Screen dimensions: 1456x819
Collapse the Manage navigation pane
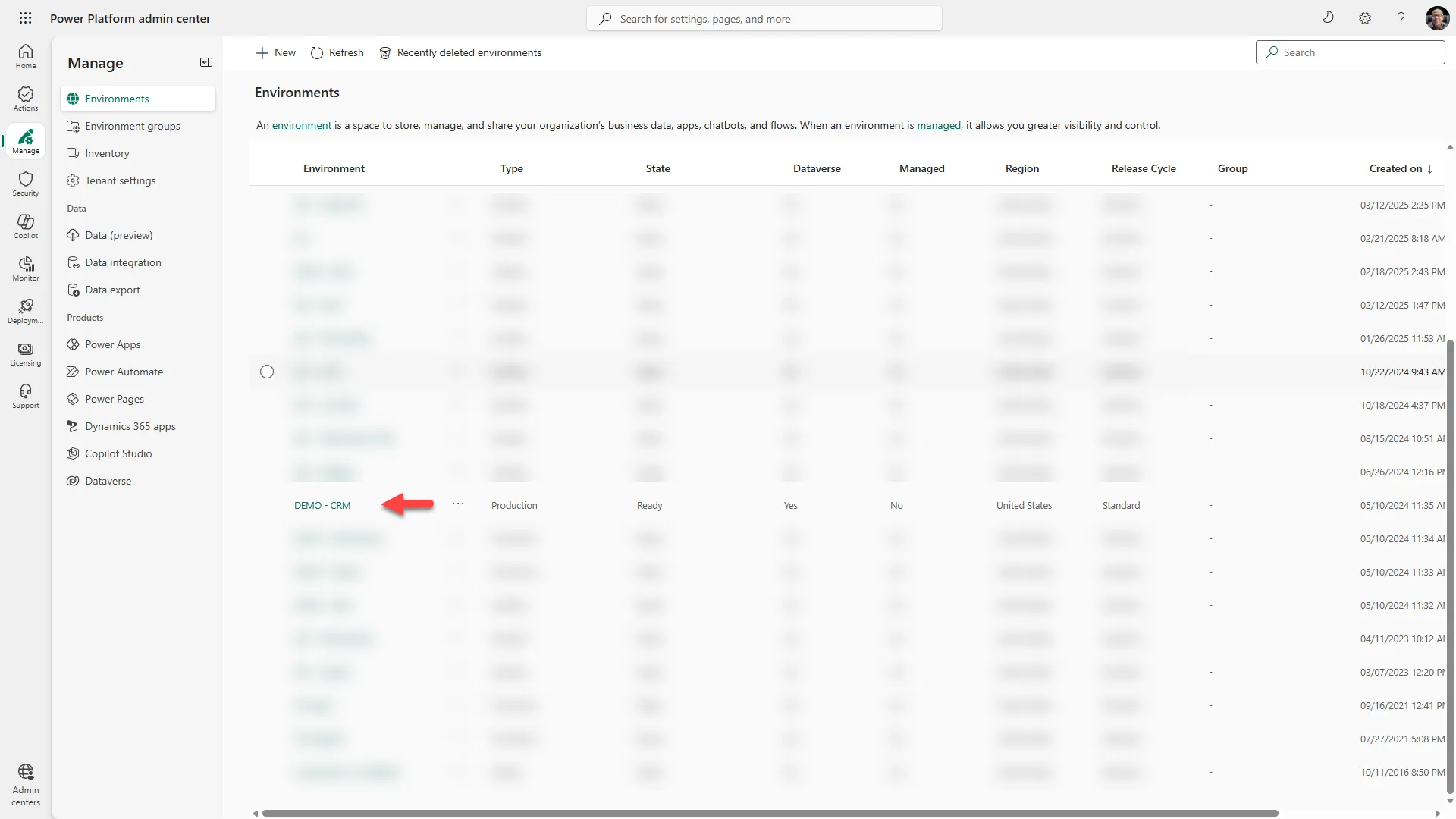(206, 62)
